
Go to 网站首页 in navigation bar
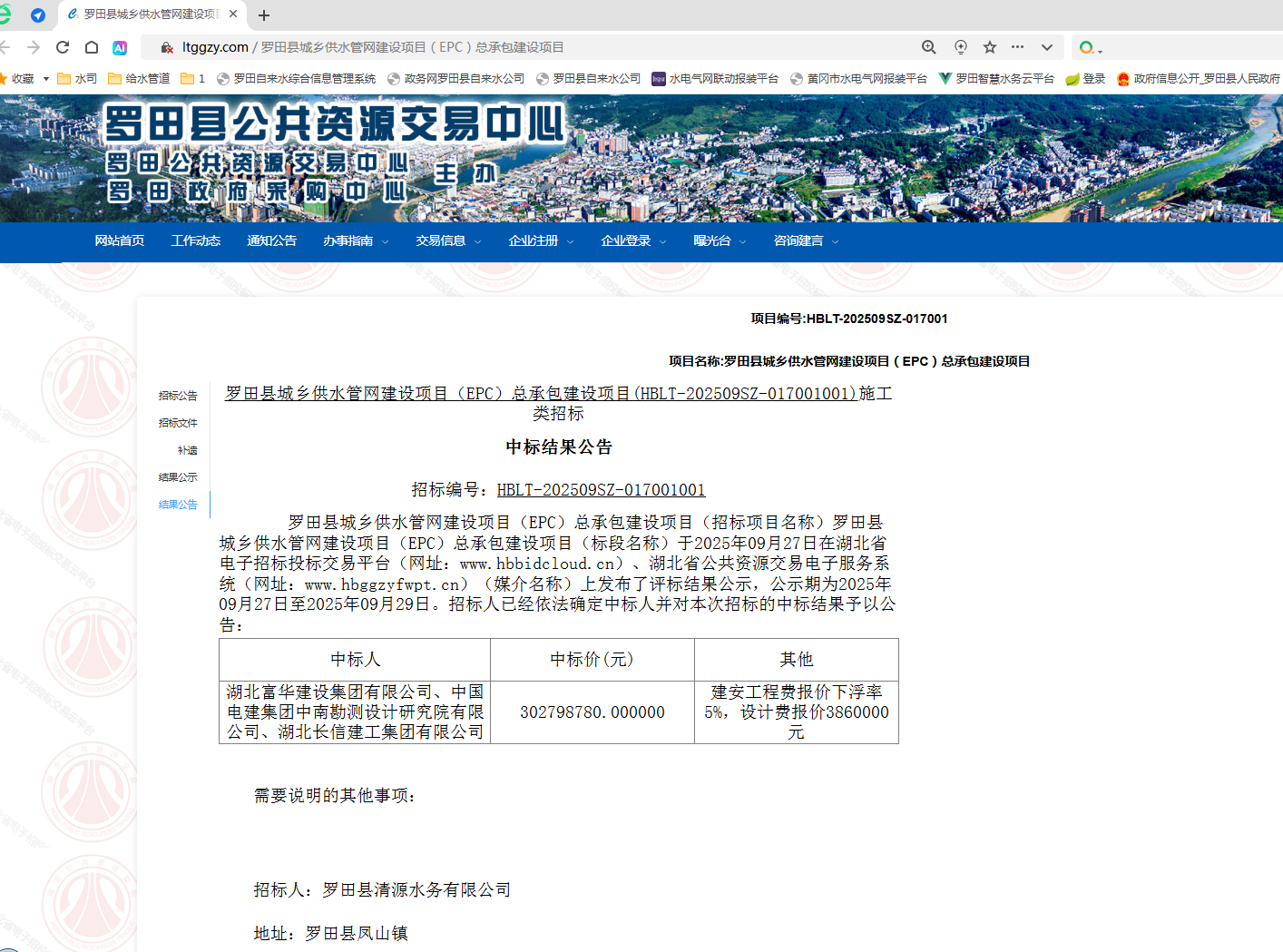click(x=120, y=241)
